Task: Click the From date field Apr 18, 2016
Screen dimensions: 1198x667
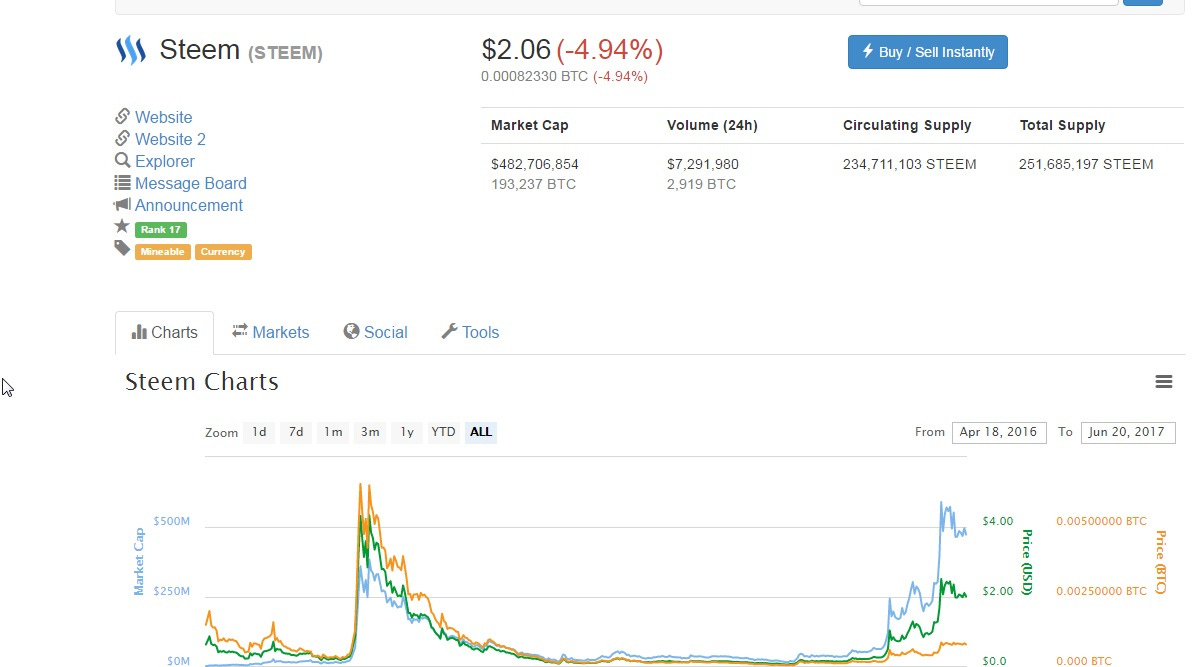Action: tap(999, 432)
